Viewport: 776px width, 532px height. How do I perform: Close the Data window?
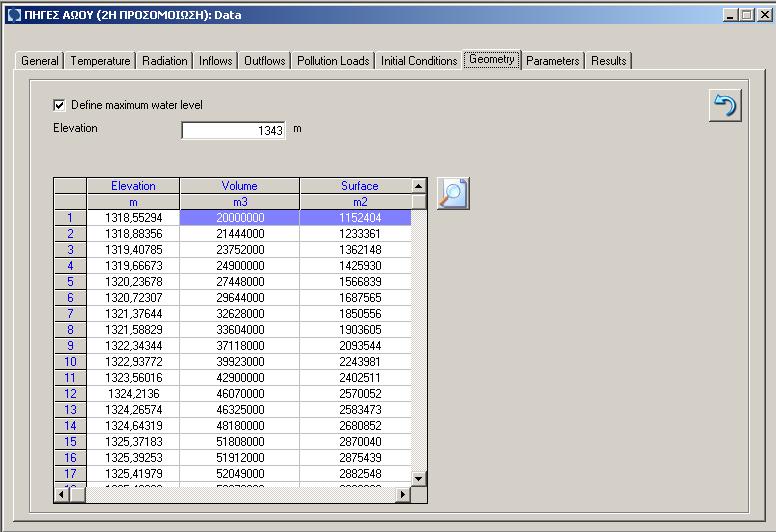click(x=765, y=15)
